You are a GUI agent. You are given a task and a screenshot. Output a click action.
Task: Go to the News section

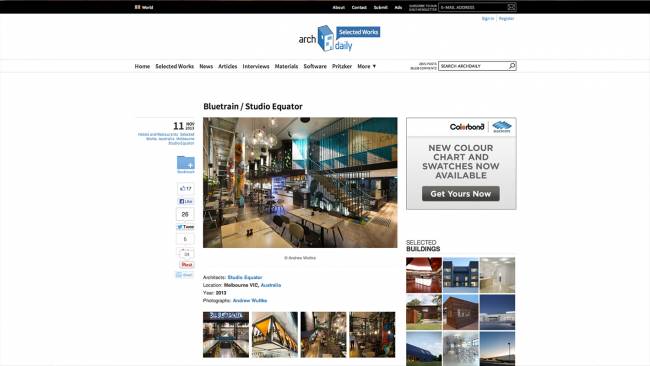point(206,66)
